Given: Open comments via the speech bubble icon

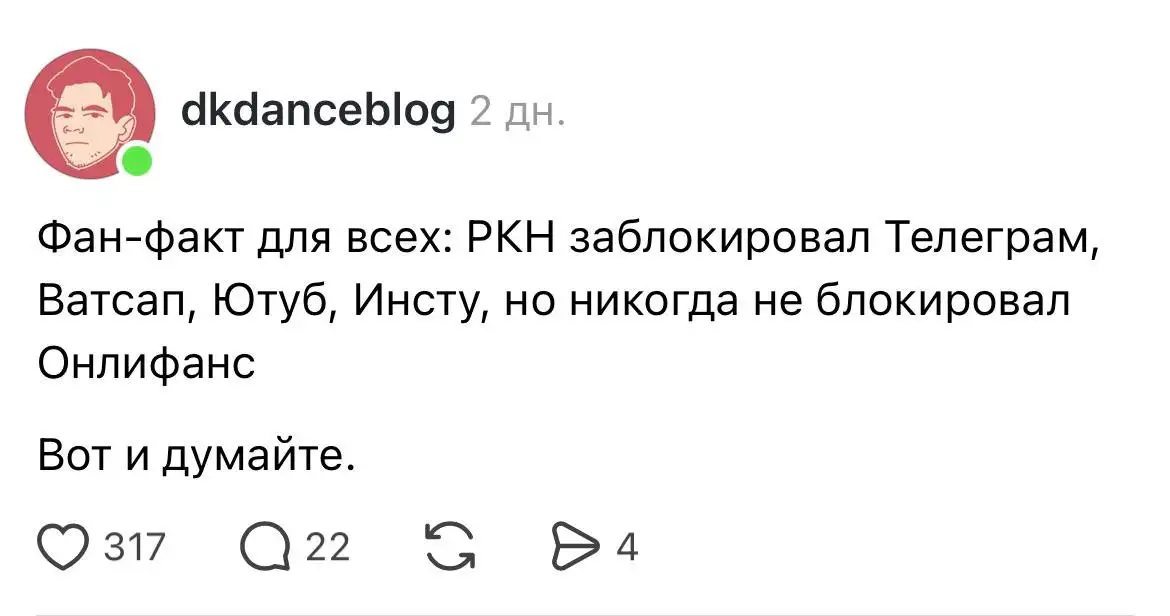Looking at the screenshot, I should tap(265, 546).
